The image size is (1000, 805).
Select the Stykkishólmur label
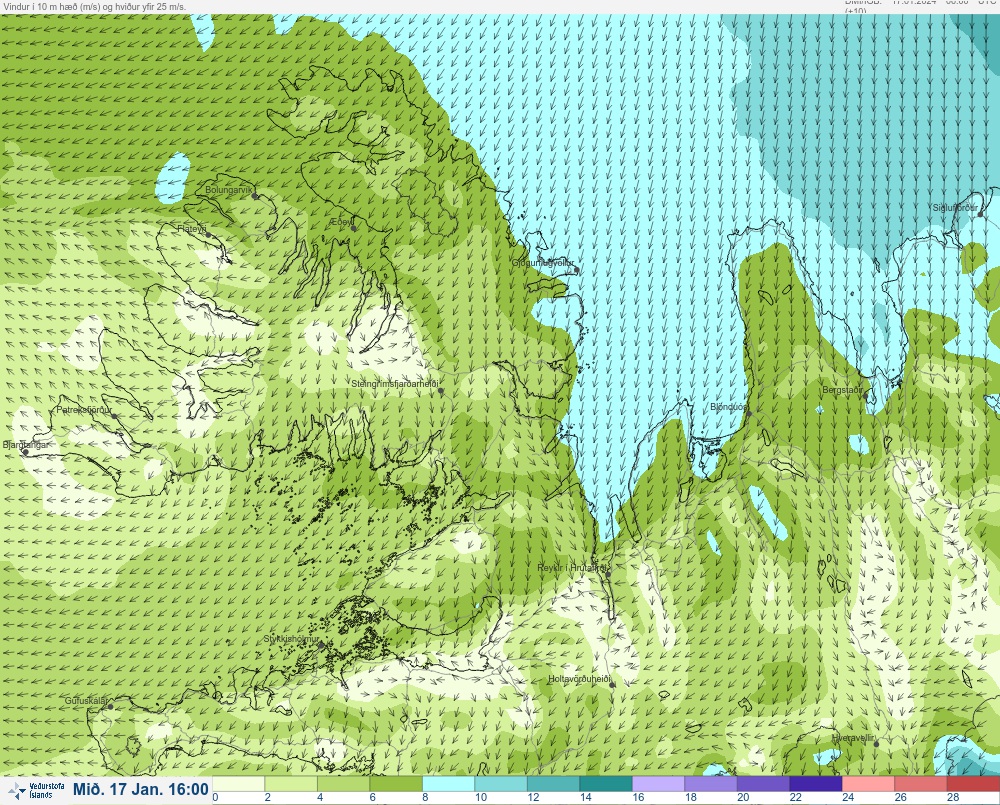291,639
